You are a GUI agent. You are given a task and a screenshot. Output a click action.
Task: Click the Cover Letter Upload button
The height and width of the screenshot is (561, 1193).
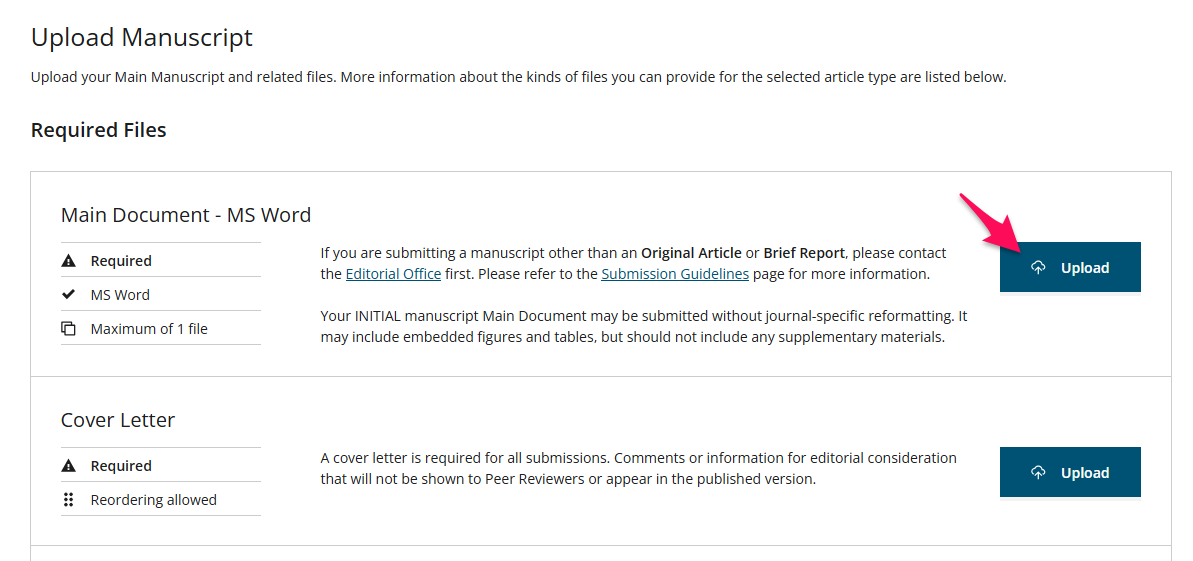(1070, 472)
